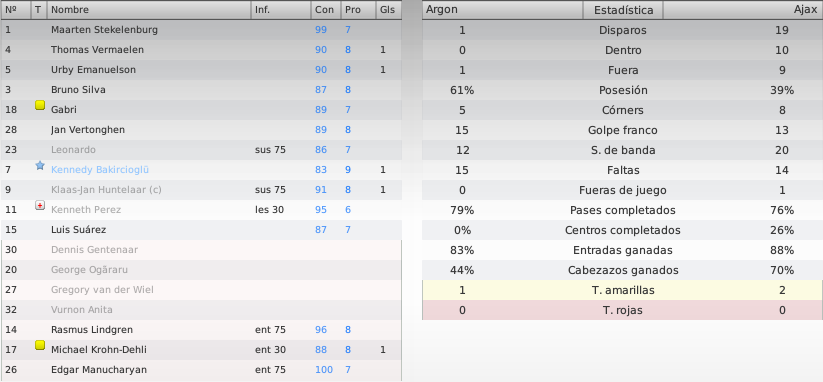The image size is (823, 382).
Task: Sort by the Gls column header
Action: pyautogui.click(x=389, y=10)
